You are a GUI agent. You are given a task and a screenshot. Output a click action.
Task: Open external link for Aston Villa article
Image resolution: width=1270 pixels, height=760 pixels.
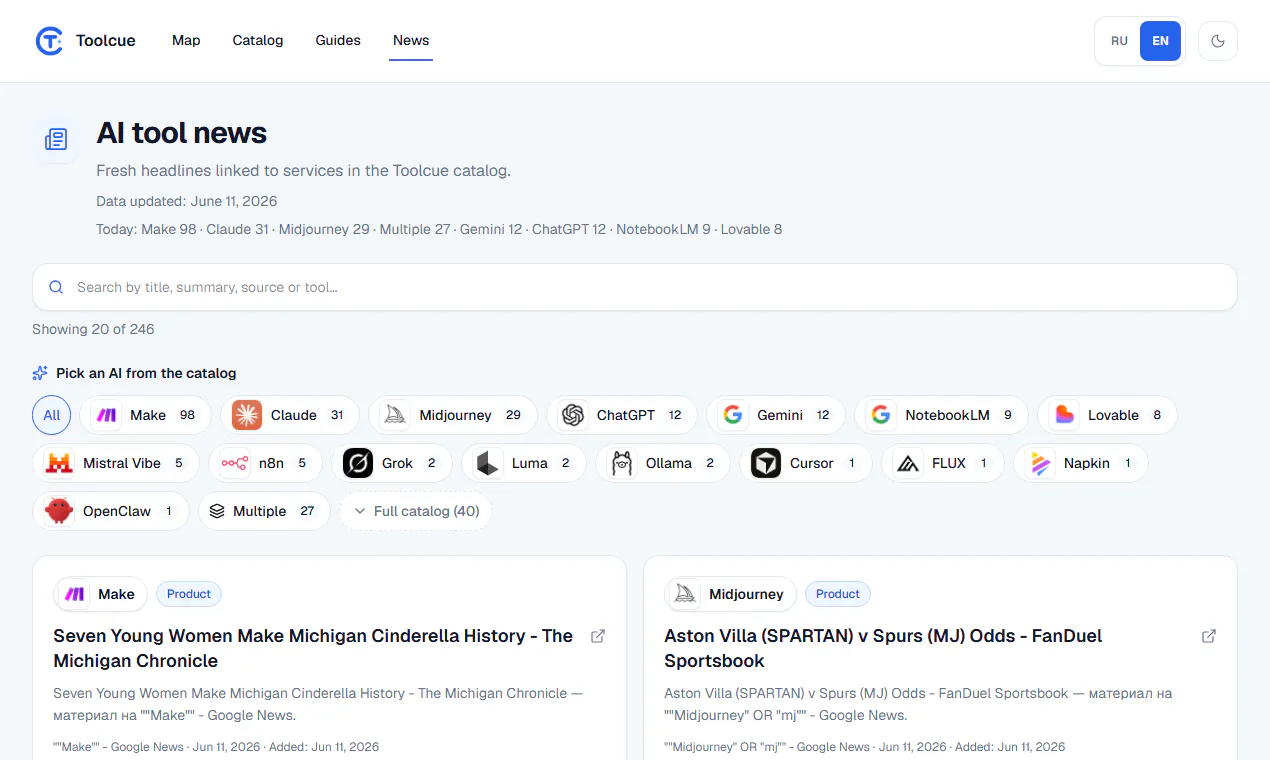pyautogui.click(x=1209, y=636)
